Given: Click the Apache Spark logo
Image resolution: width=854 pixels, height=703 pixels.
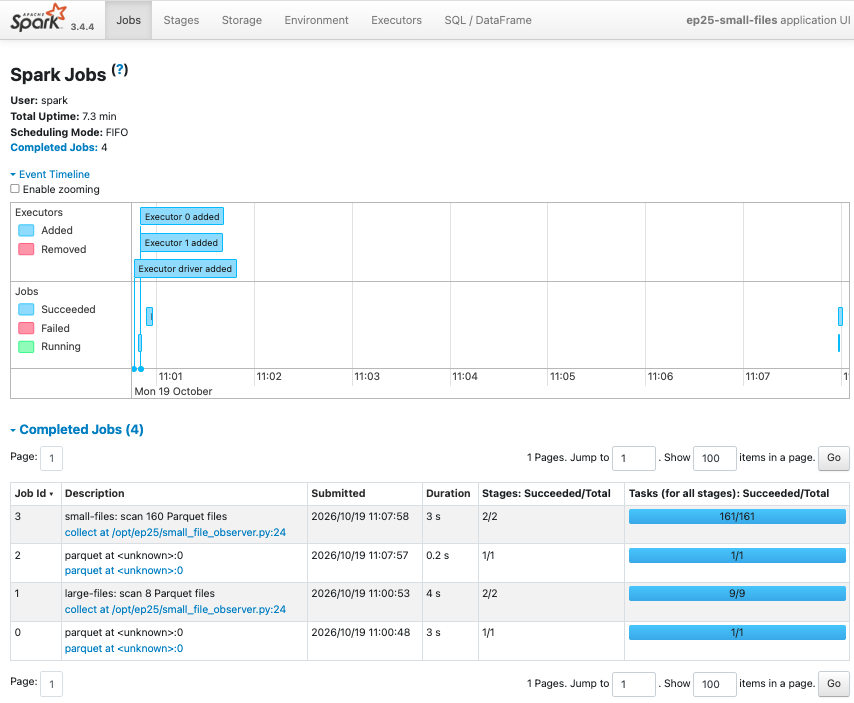Looking at the screenshot, I should pyautogui.click(x=39, y=17).
